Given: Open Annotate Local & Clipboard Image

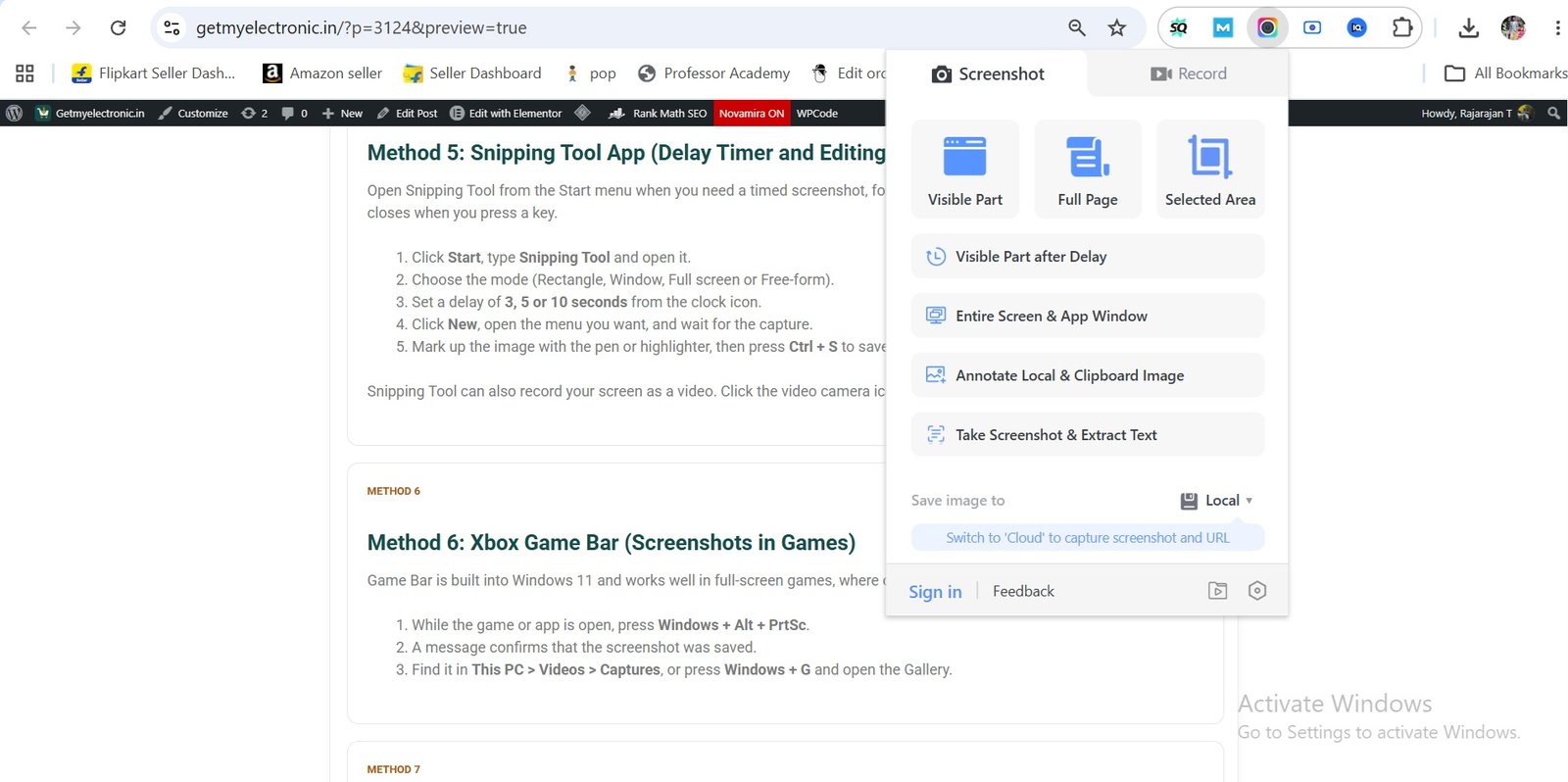Looking at the screenshot, I should point(1088,375).
